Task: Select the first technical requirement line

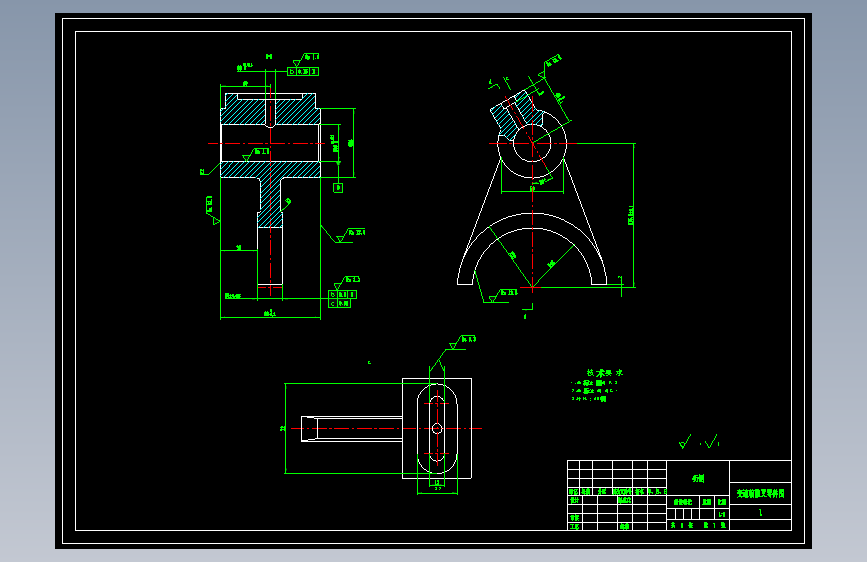Action: [x=594, y=383]
